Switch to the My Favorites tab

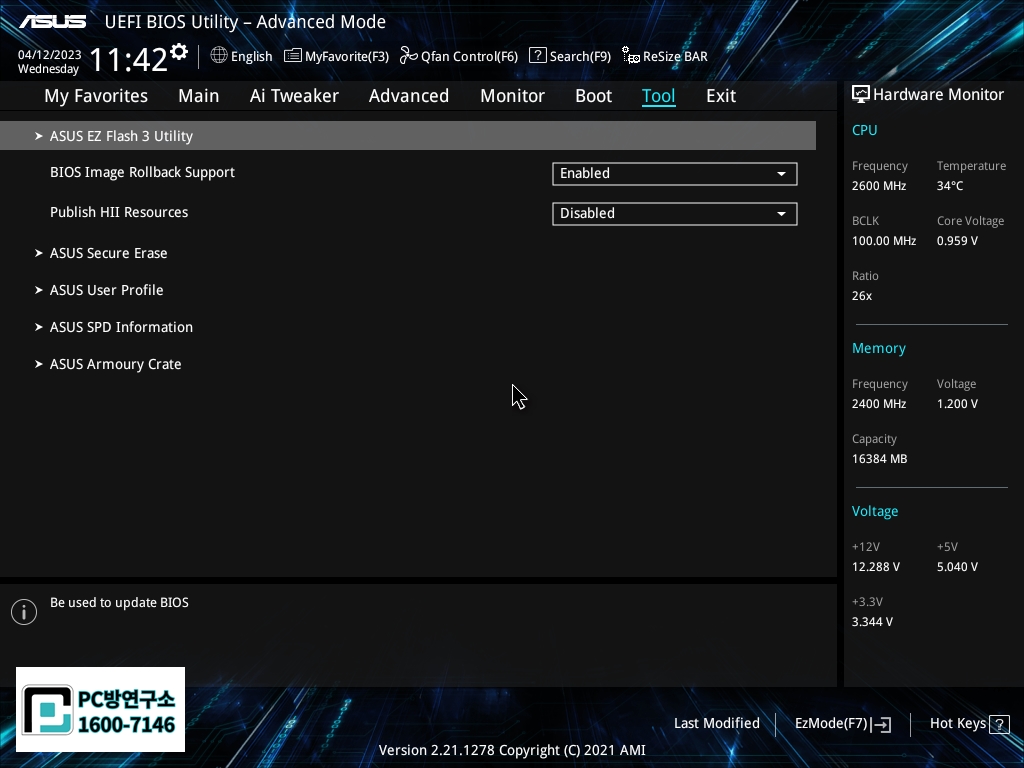pyautogui.click(x=96, y=96)
